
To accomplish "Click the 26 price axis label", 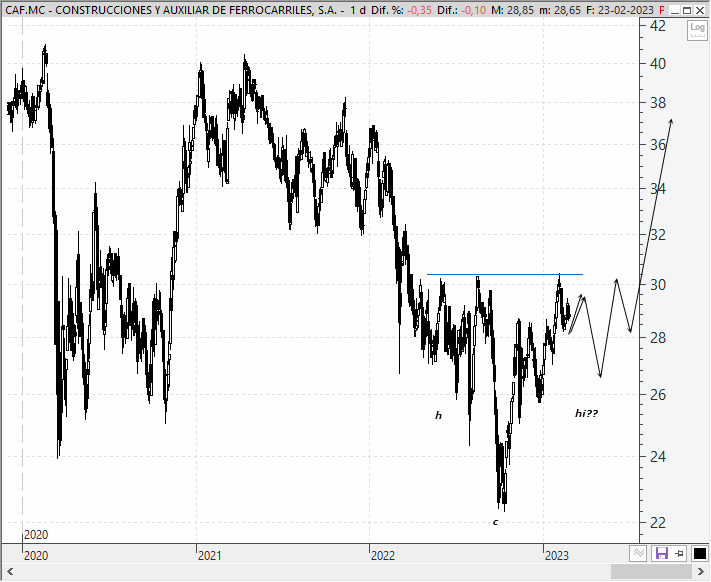I will pos(658,395).
